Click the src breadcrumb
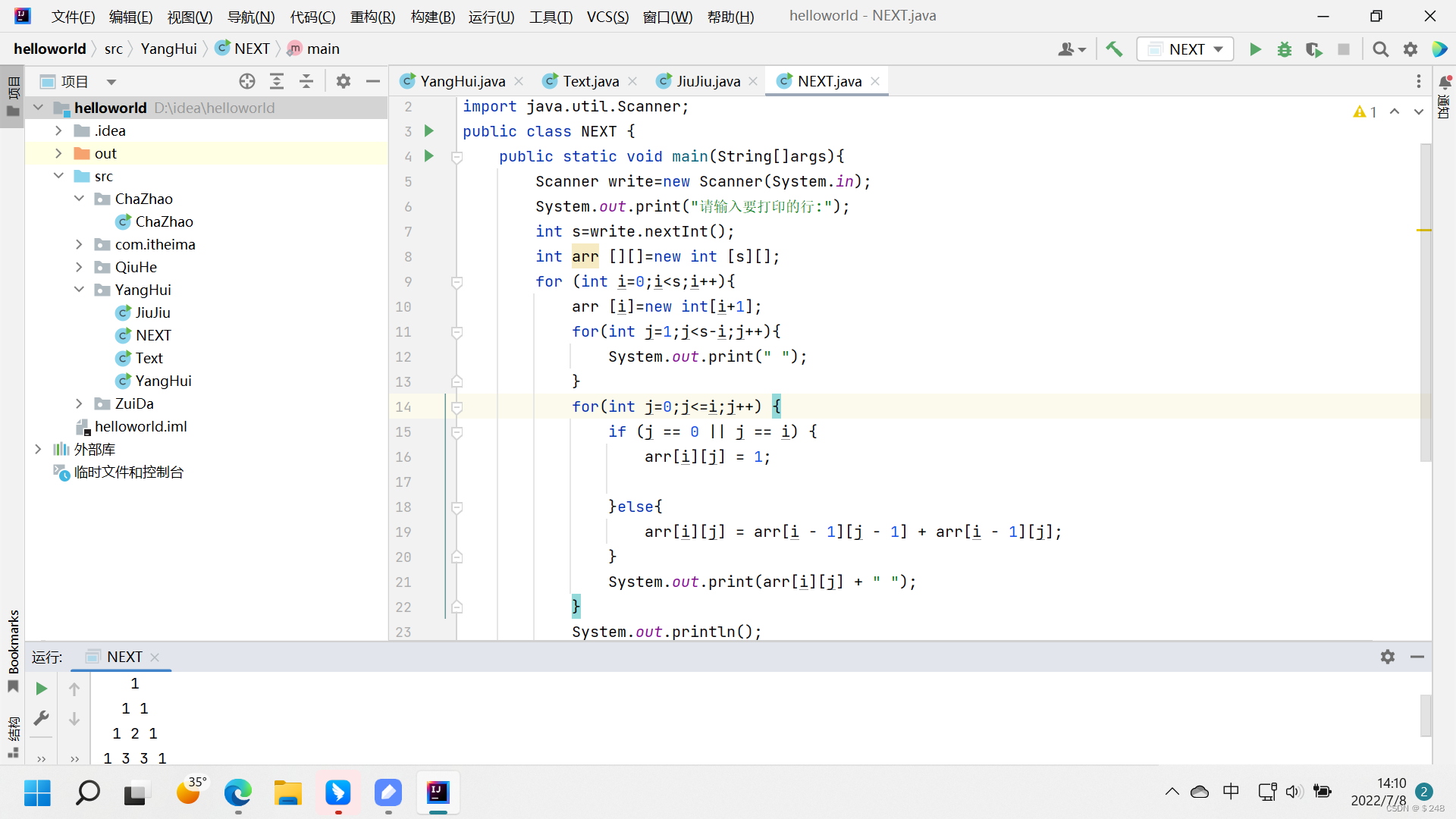The width and height of the screenshot is (1456, 819). point(114,49)
